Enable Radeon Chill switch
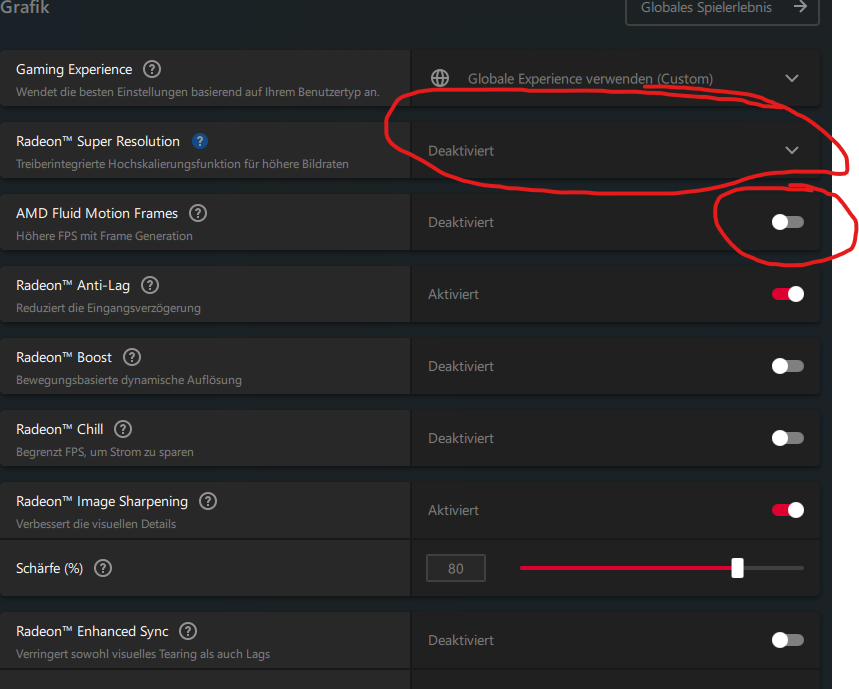 point(788,438)
